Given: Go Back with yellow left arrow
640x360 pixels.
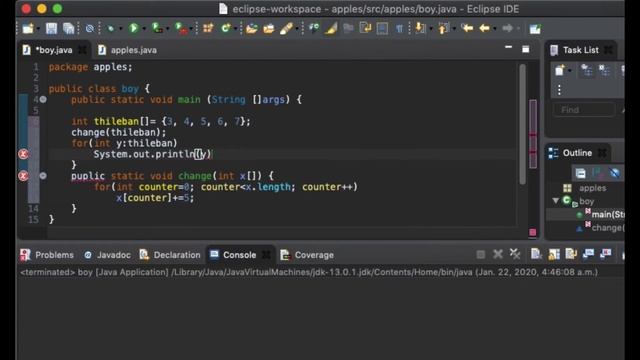Looking at the screenshot, I should pos(484,28).
